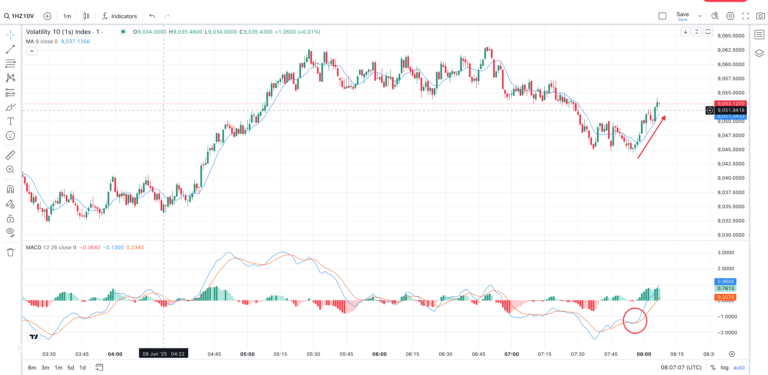This screenshot has width=768, height=375.
Task: Select the ruler measure tool
Action: point(10,155)
